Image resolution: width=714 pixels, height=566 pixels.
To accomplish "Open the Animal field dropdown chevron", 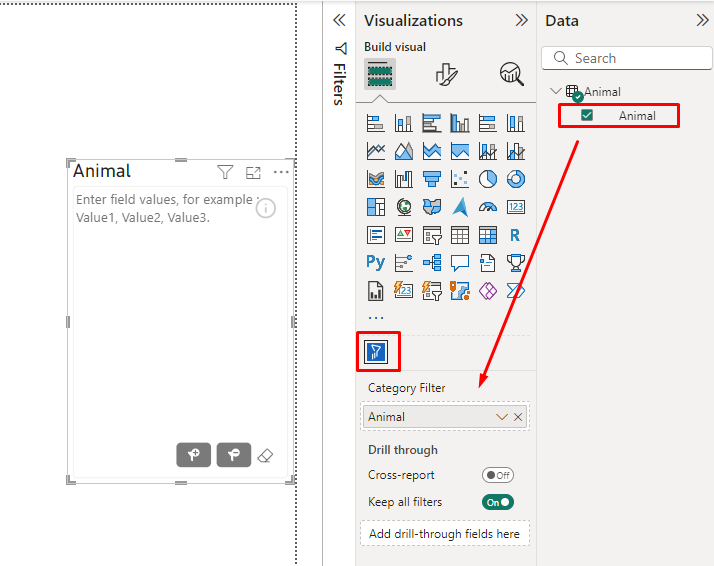I will click(x=502, y=417).
